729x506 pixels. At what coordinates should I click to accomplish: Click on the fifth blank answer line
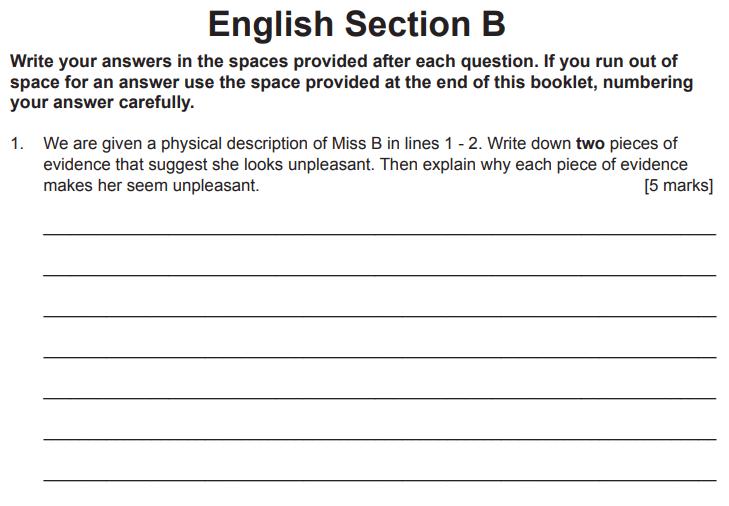click(x=379, y=397)
